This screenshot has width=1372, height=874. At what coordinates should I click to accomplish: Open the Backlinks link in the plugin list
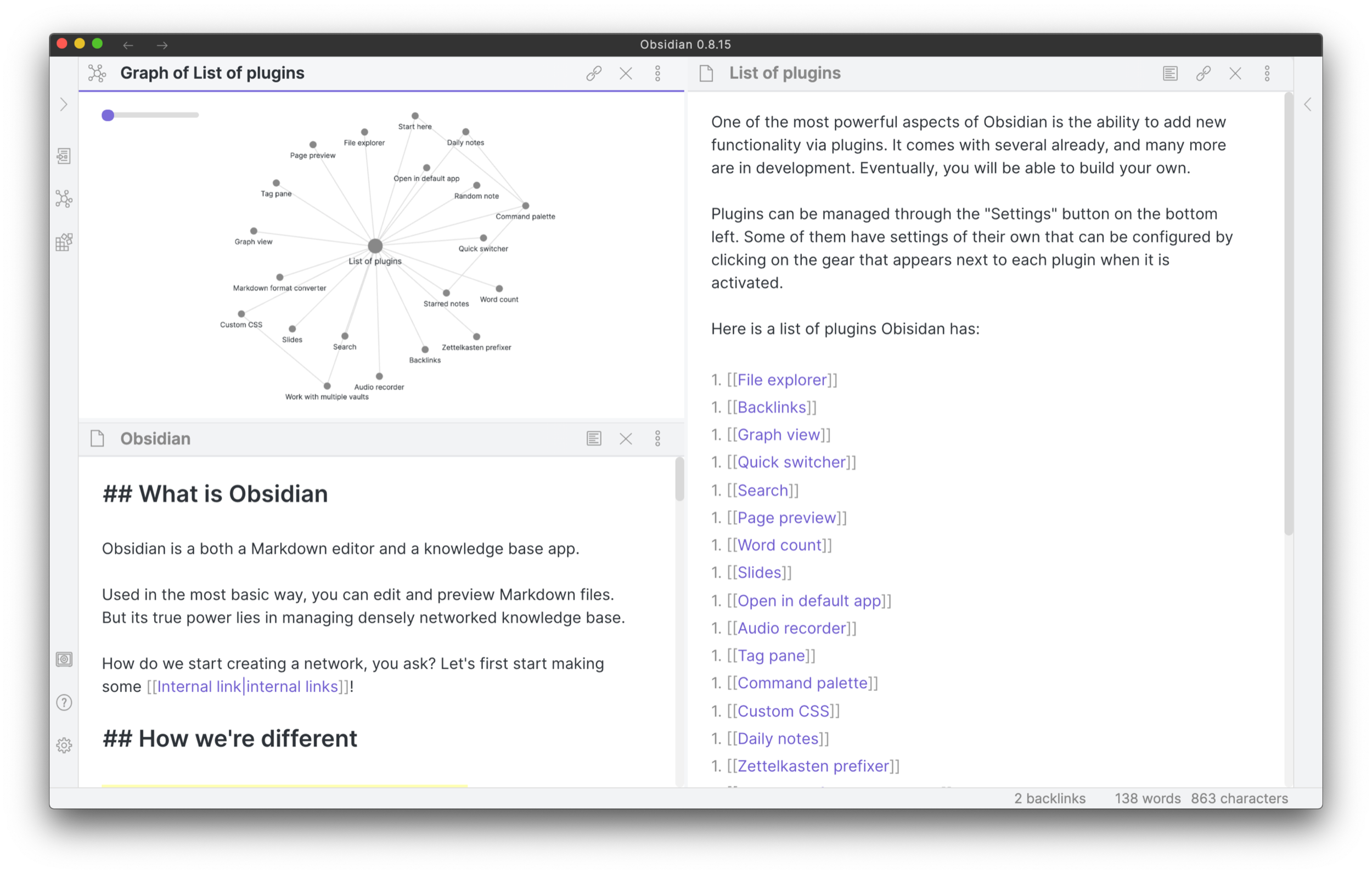pos(771,407)
